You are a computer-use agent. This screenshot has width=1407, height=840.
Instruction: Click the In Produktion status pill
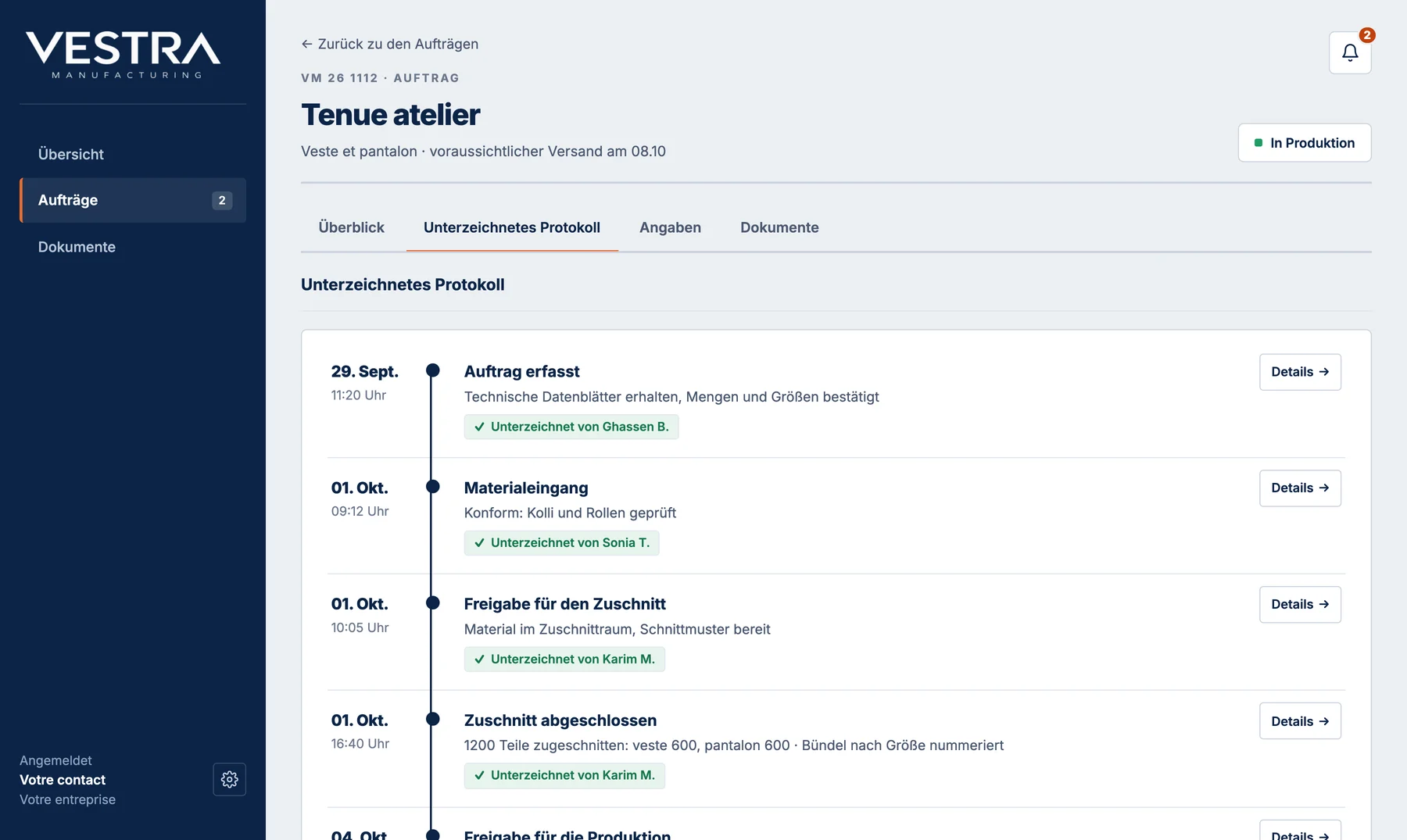click(x=1304, y=143)
